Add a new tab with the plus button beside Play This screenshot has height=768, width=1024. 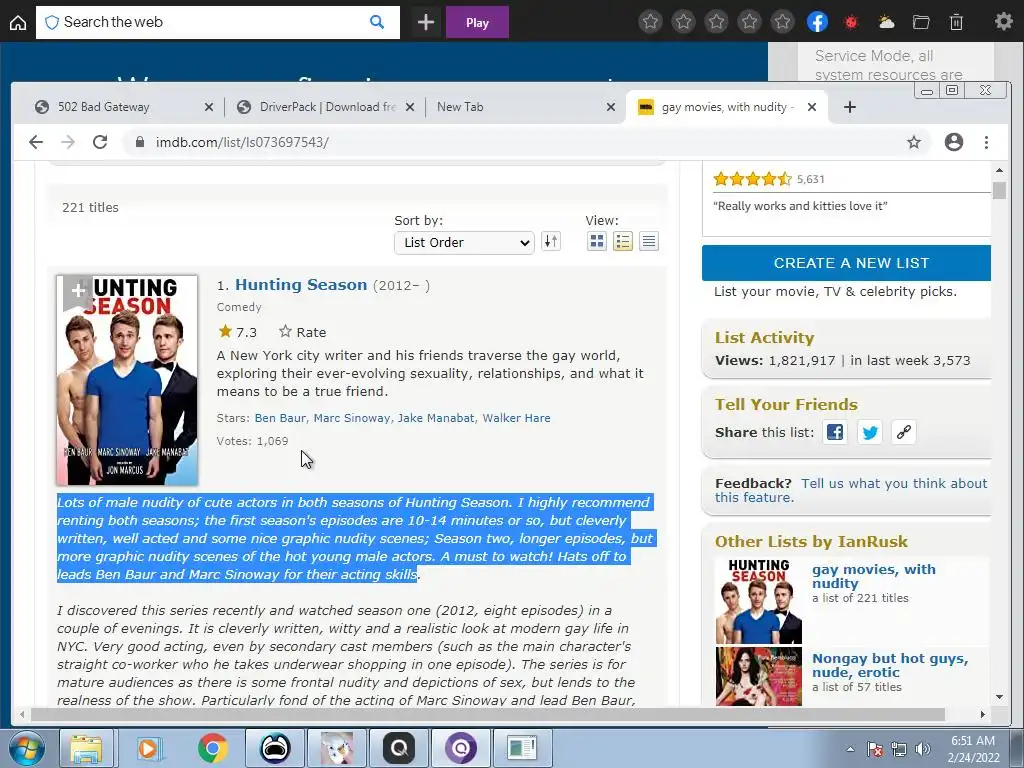tap(426, 23)
